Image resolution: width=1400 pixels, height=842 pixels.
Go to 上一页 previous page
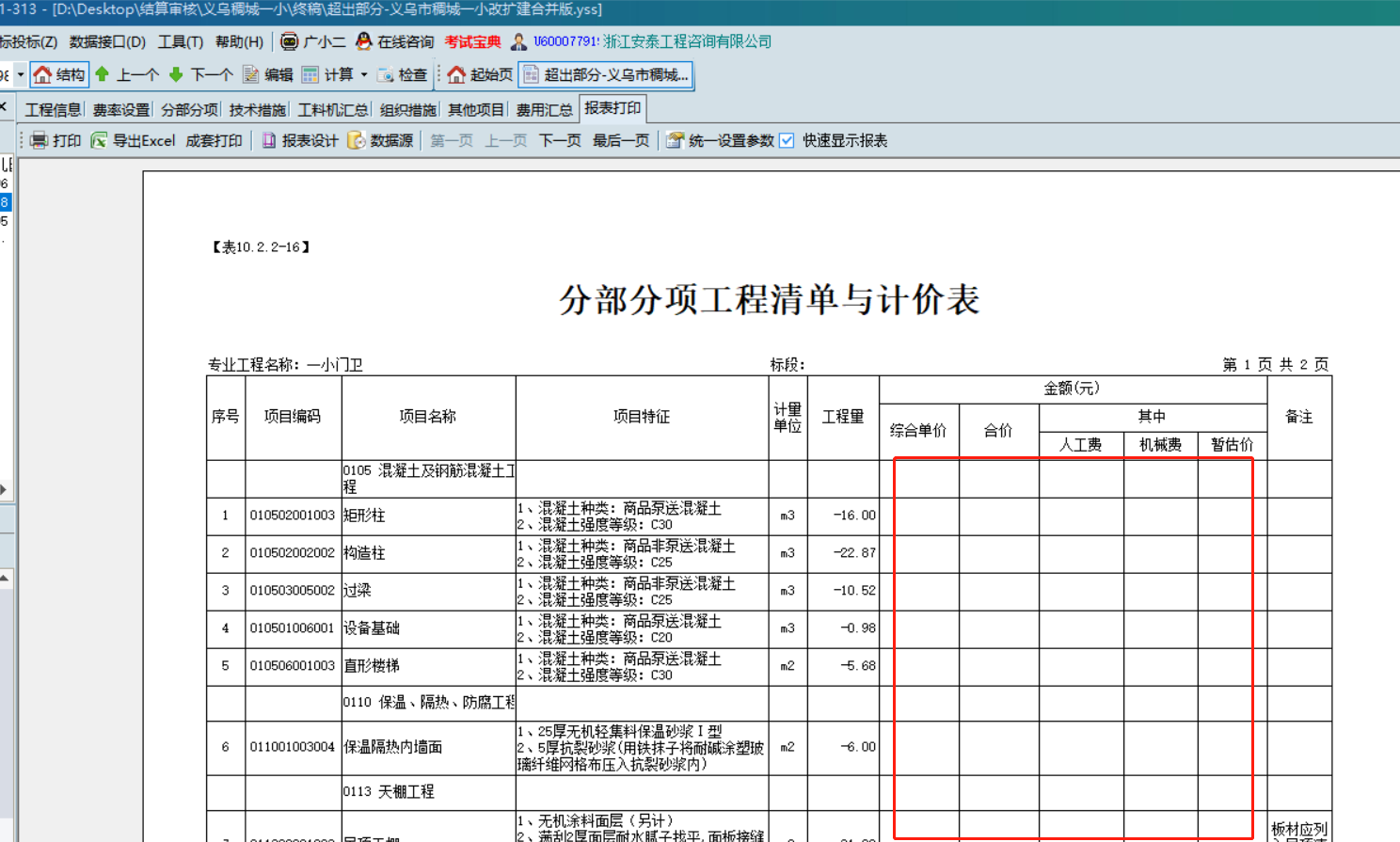pyautogui.click(x=506, y=140)
